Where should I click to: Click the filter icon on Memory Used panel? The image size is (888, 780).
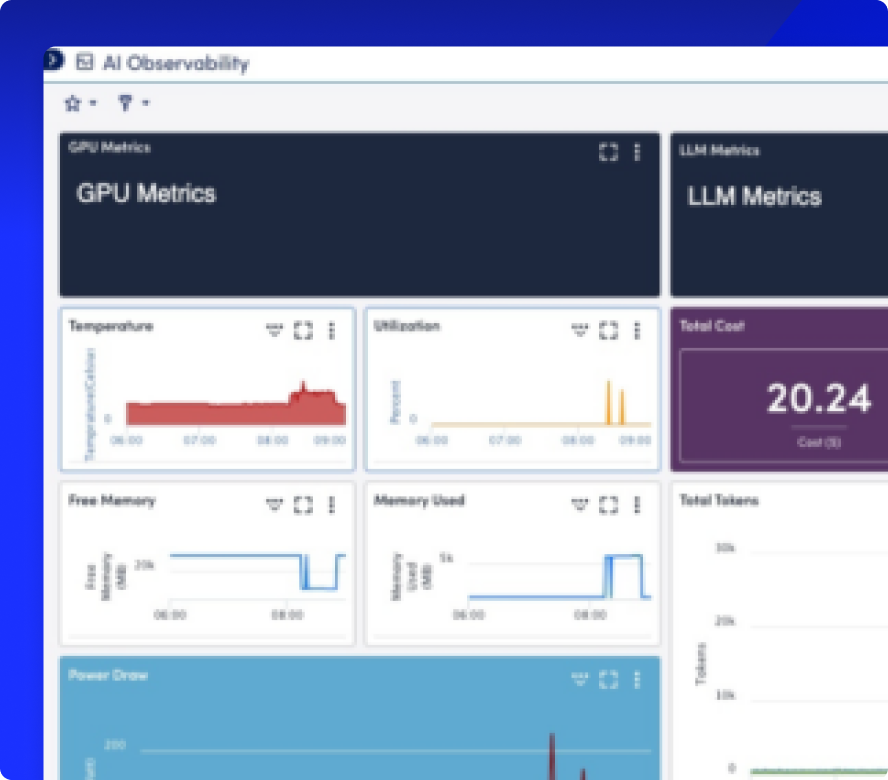pos(579,504)
